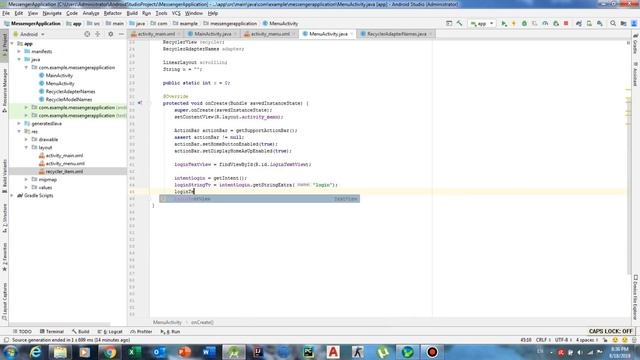Open the File menu

(x=6, y=13)
